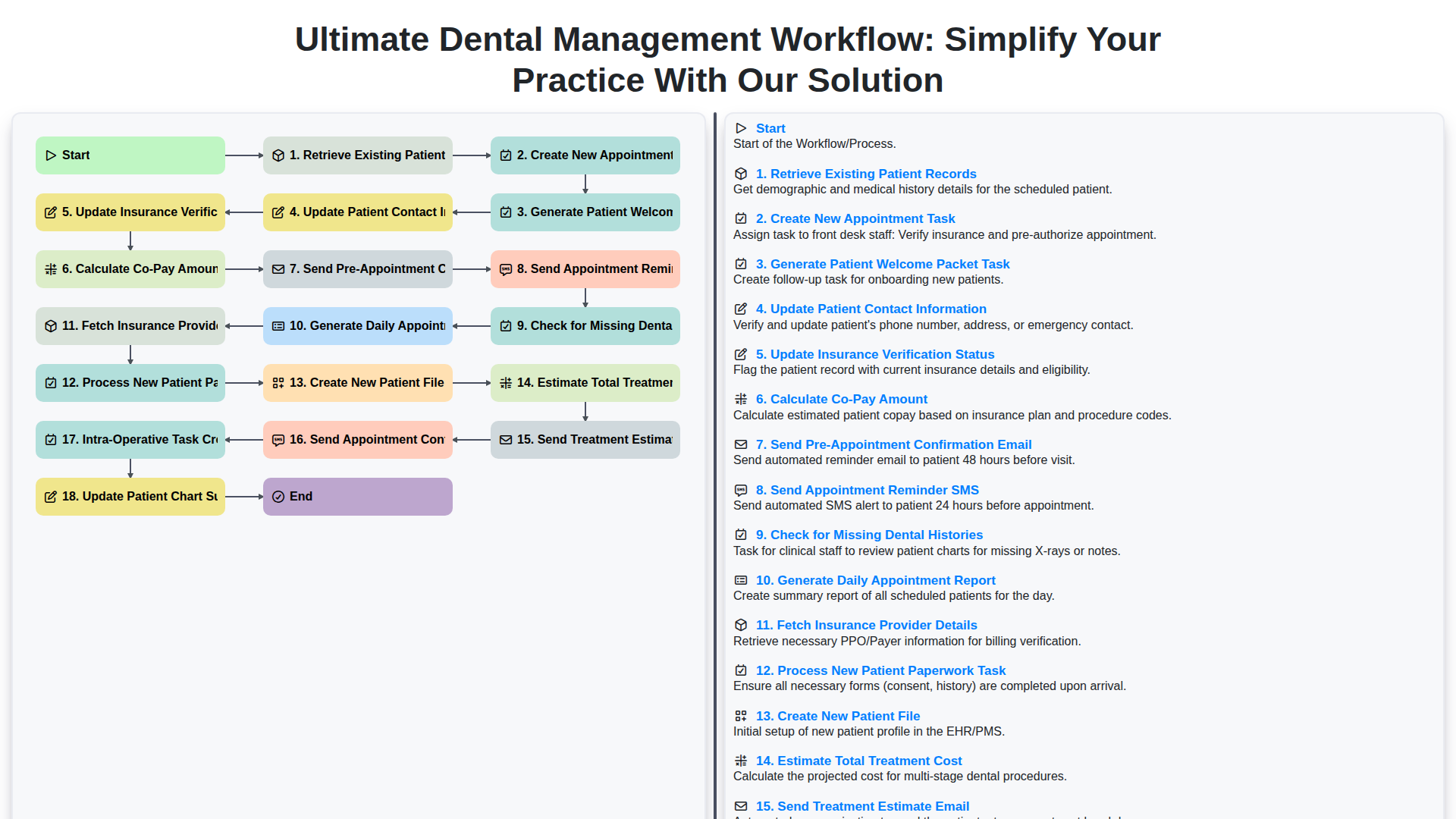The width and height of the screenshot is (1456, 819).
Task: Open the 8. Send Appointment Reminder SMS heading
Action: (868, 490)
